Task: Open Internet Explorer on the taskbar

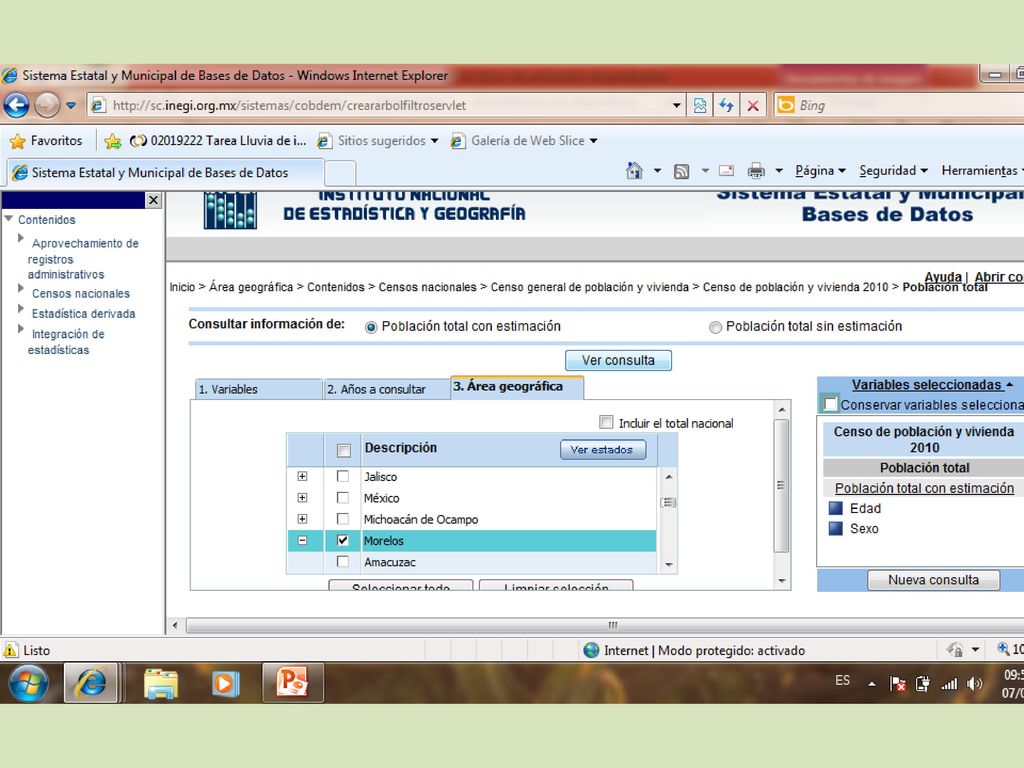Action: click(91, 682)
